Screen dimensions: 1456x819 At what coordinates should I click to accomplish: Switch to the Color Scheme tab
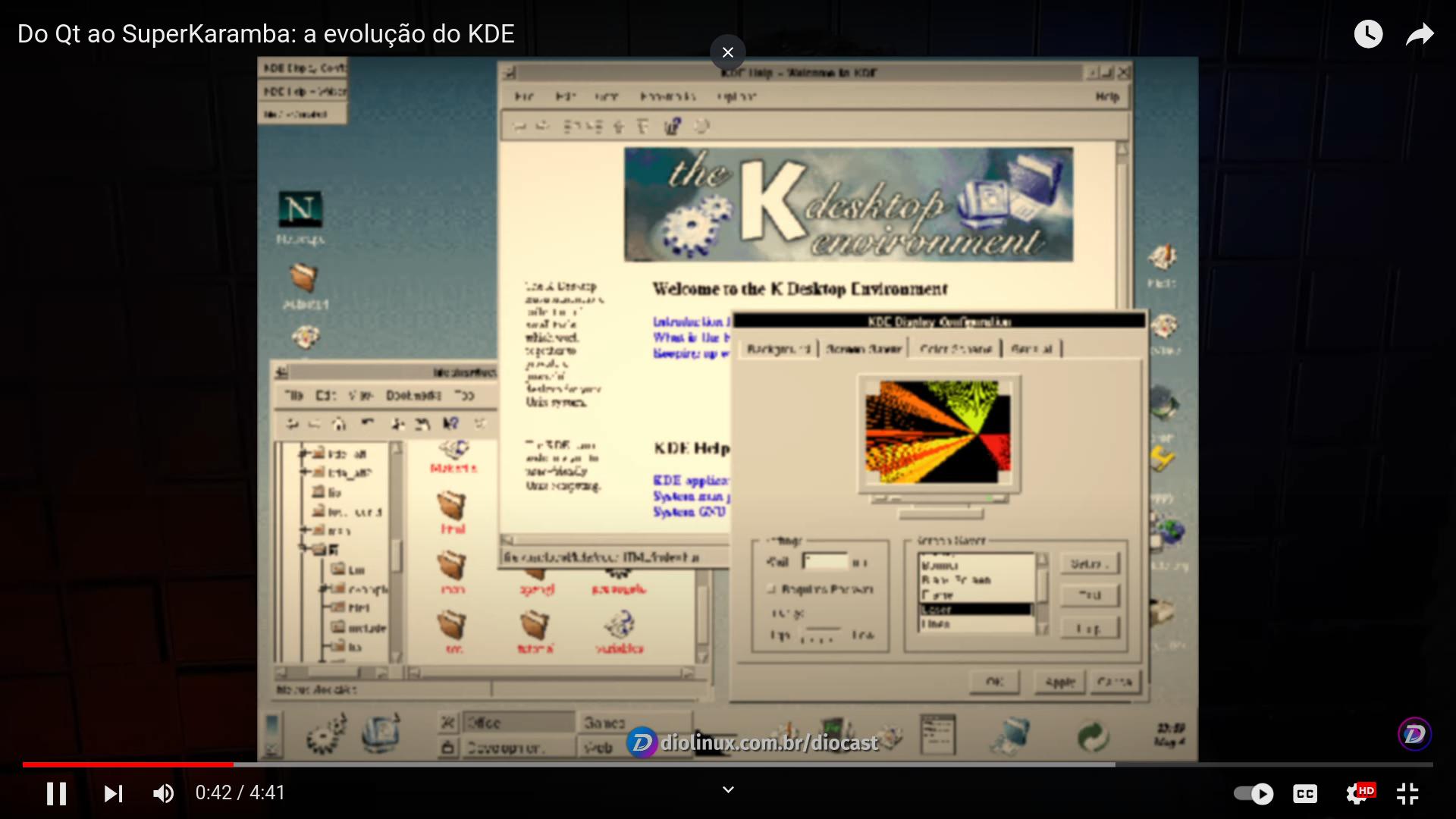(x=955, y=349)
